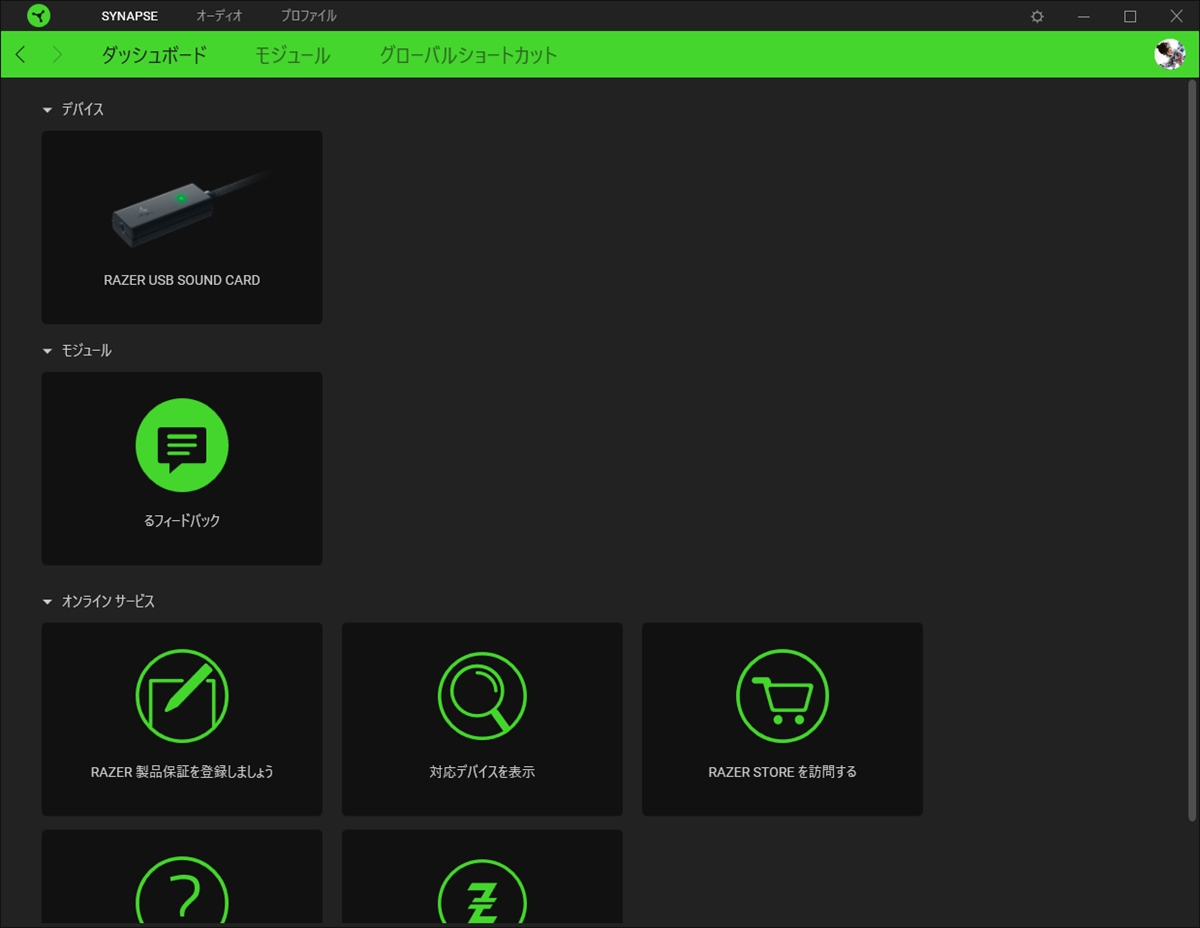The image size is (1200, 928).
Task: Open settings via the gear icon
Action: [1037, 16]
